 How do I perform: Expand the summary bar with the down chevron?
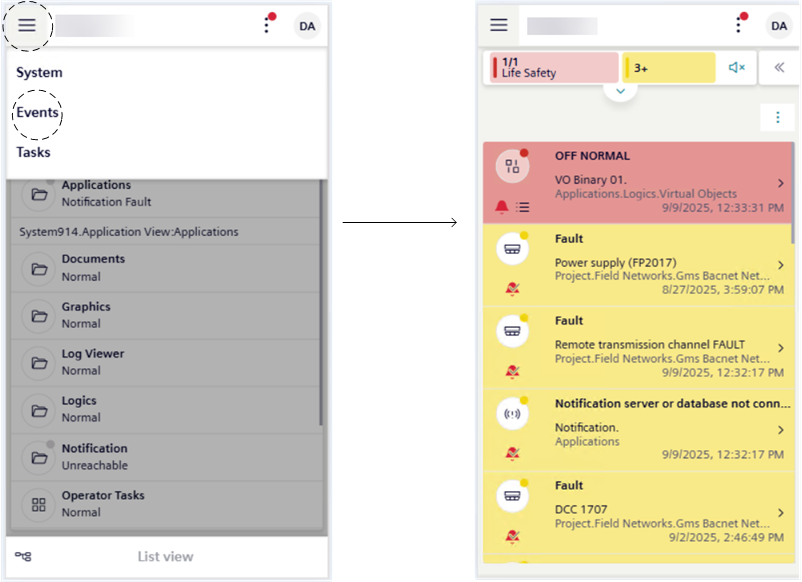pos(620,91)
